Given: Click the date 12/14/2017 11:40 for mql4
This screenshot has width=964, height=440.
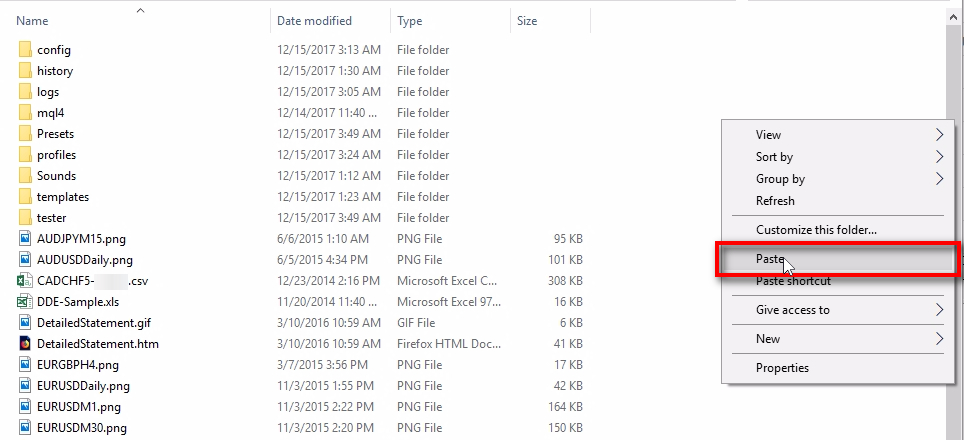Looking at the screenshot, I should point(326,112).
